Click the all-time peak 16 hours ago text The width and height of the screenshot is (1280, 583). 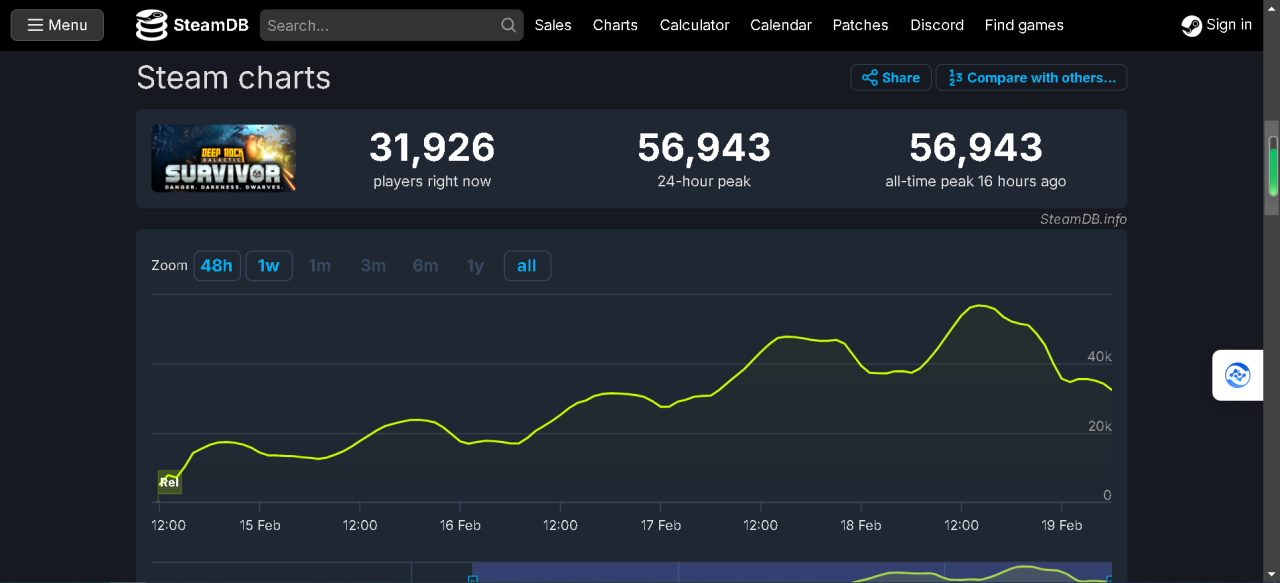point(976,182)
